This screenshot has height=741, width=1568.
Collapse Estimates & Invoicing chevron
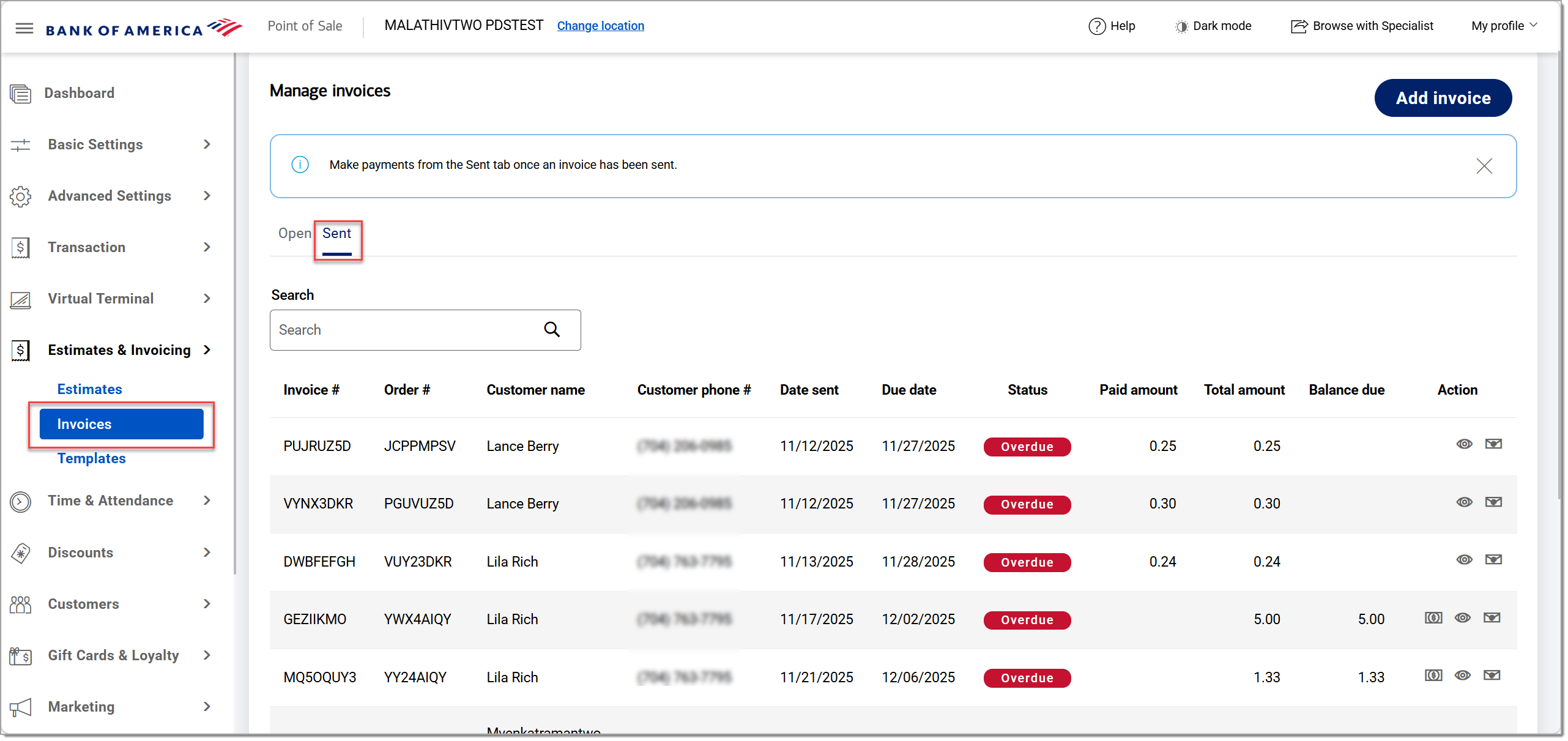pyautogui.click(x=207, y=350)
